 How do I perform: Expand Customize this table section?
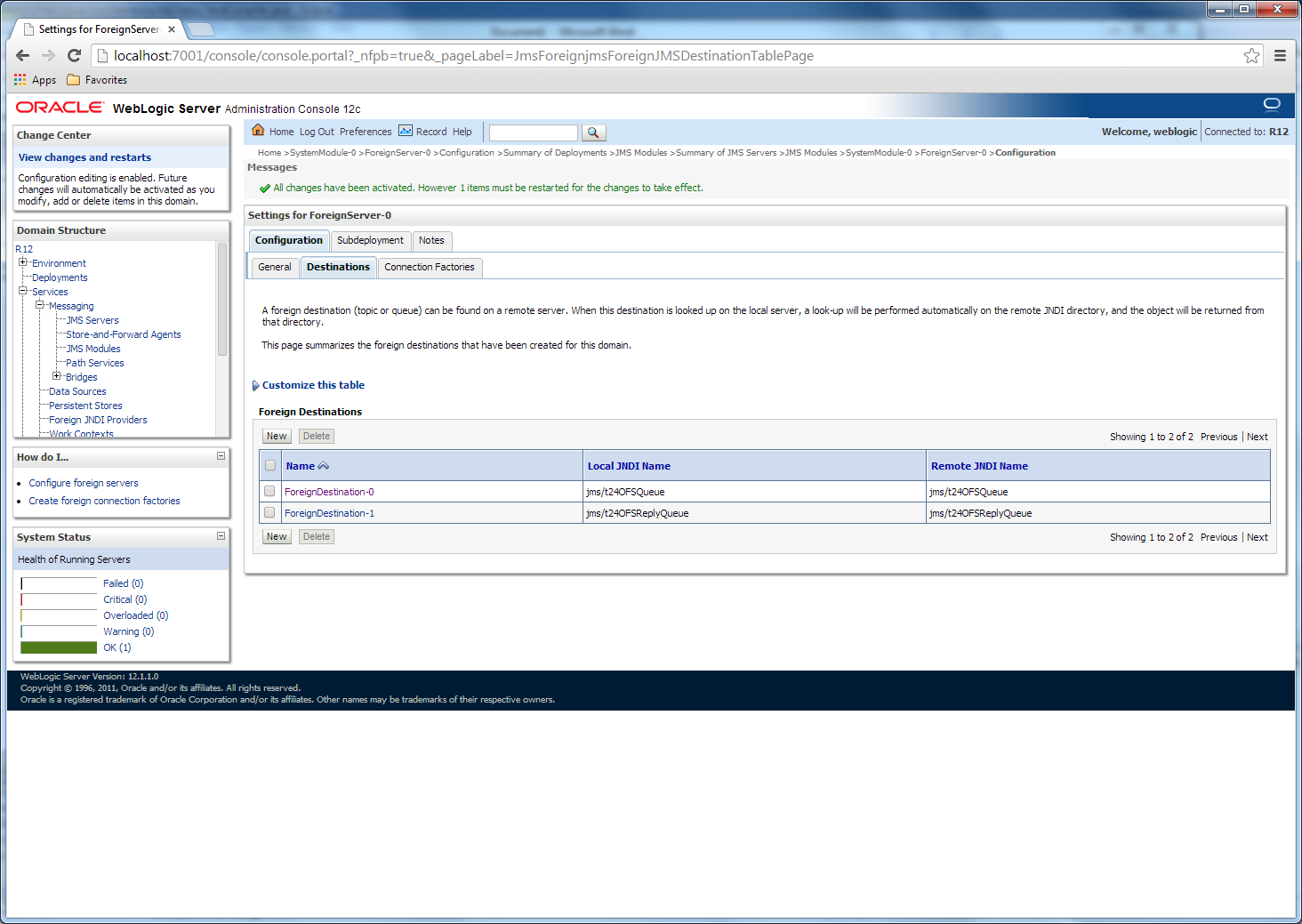tap(256, 386)
